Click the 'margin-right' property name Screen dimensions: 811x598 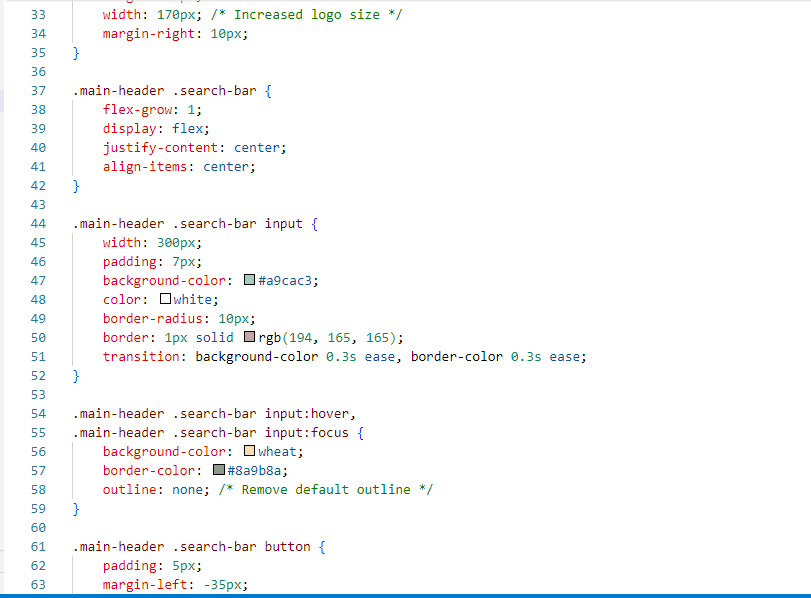coord(149,34)
